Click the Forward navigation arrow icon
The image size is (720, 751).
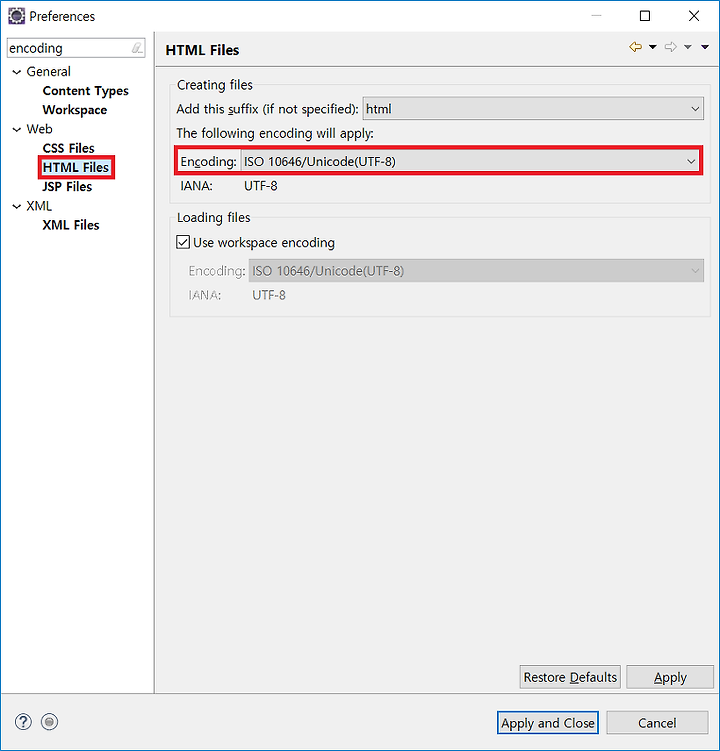point(671,47)
